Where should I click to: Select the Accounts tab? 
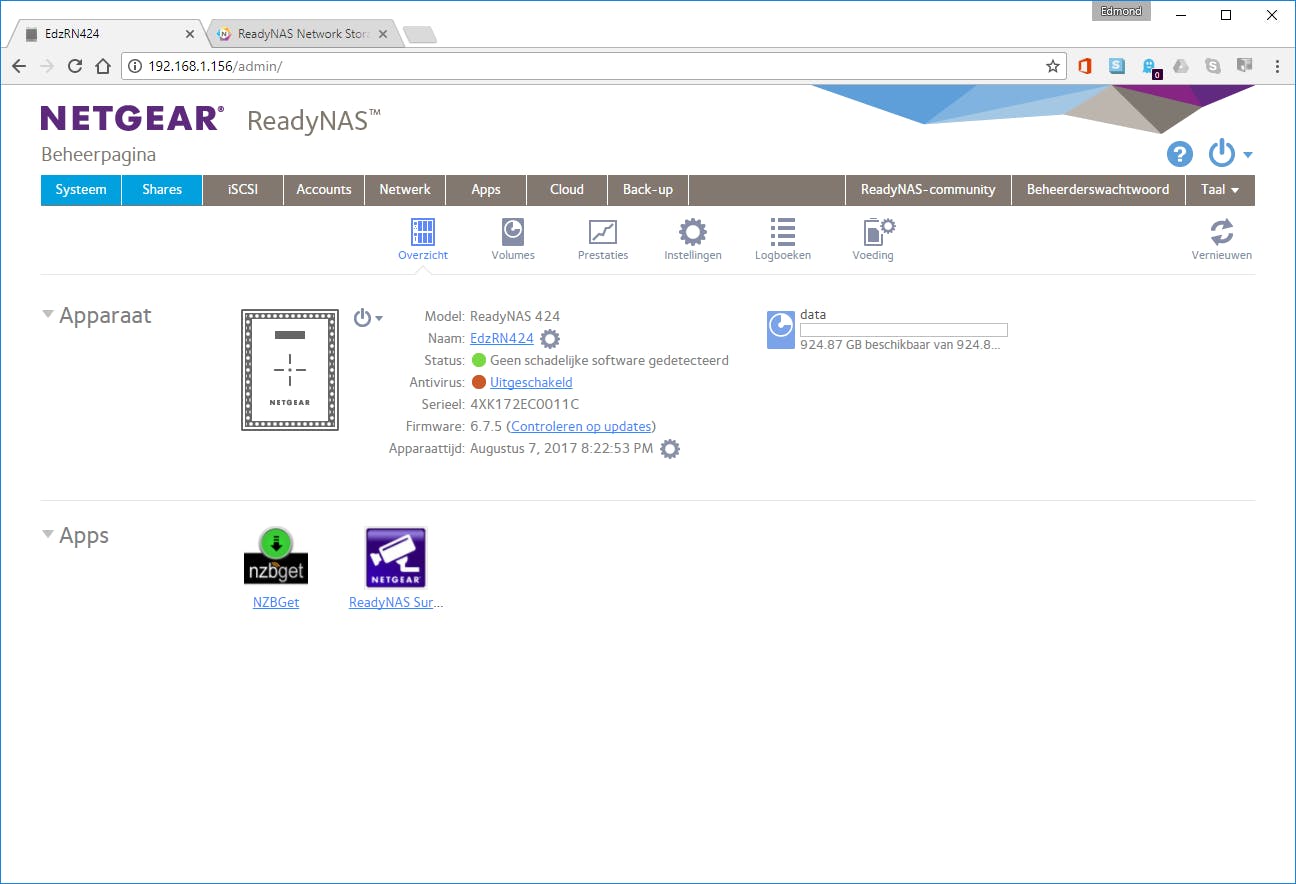coord(324,190)
